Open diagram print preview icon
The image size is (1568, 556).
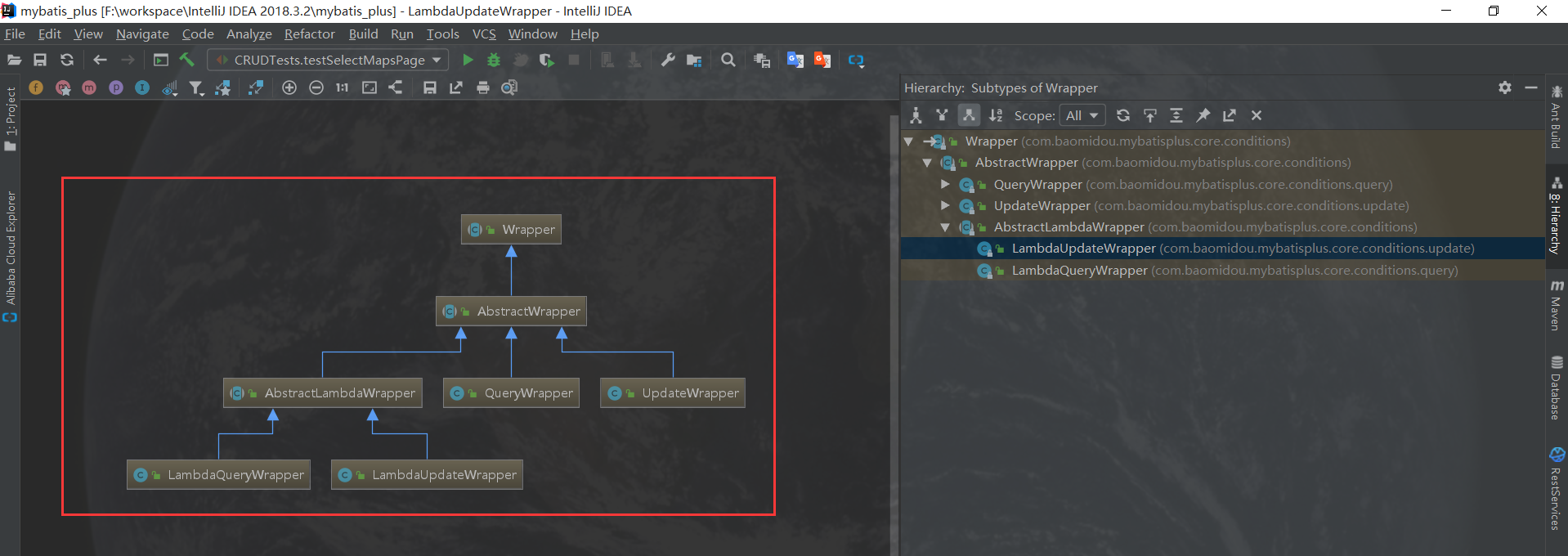coord(509,87)
